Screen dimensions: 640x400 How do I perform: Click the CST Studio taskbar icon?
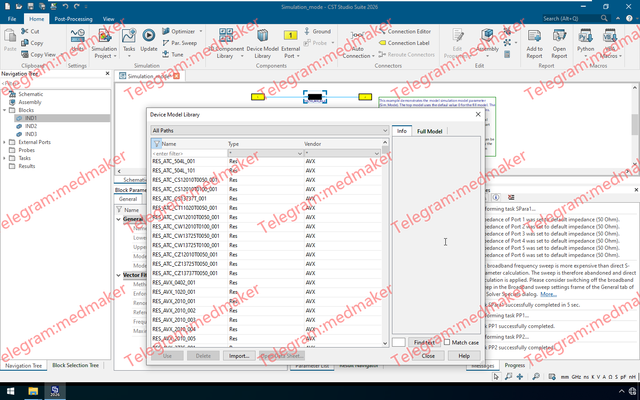[55, 391]
